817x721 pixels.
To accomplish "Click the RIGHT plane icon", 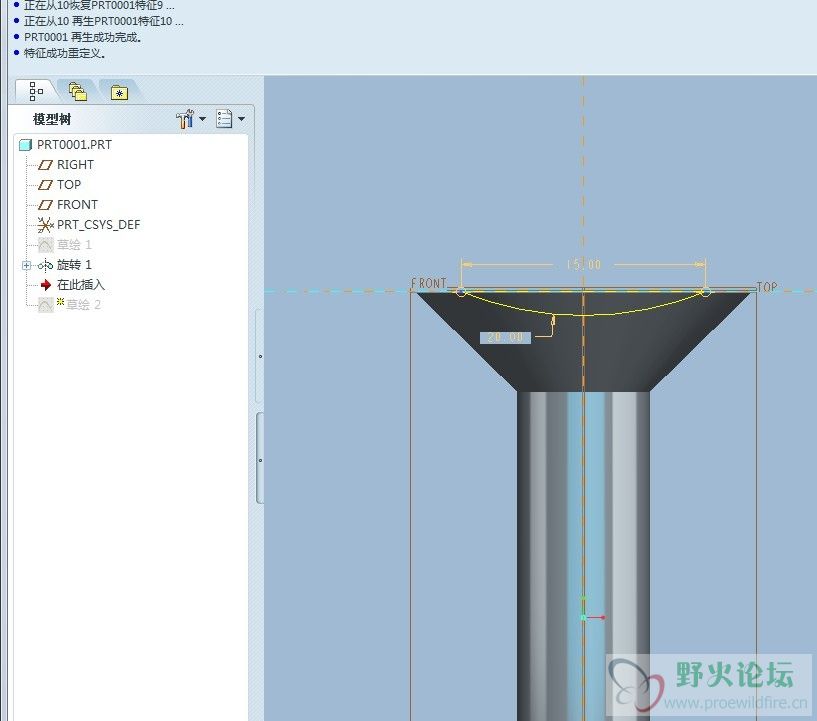I will 45,165.
